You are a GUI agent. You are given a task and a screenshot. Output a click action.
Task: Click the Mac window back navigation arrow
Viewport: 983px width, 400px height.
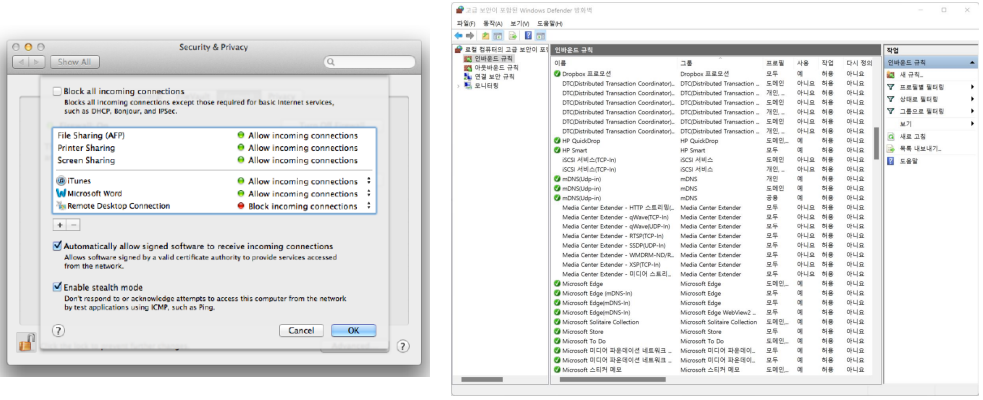[21, 62]
